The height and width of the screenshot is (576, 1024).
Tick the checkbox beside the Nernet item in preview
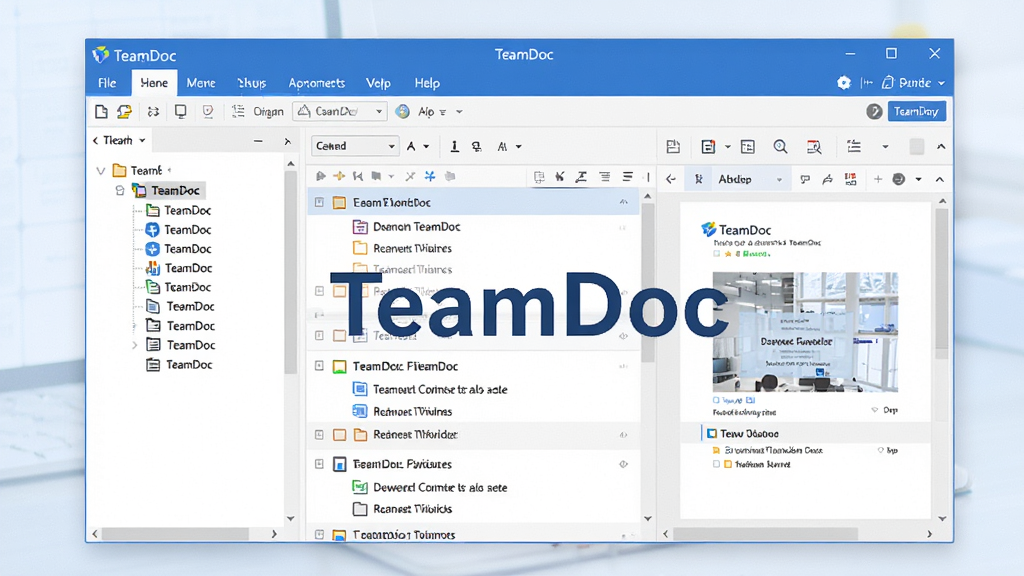(x=716, y=464)
